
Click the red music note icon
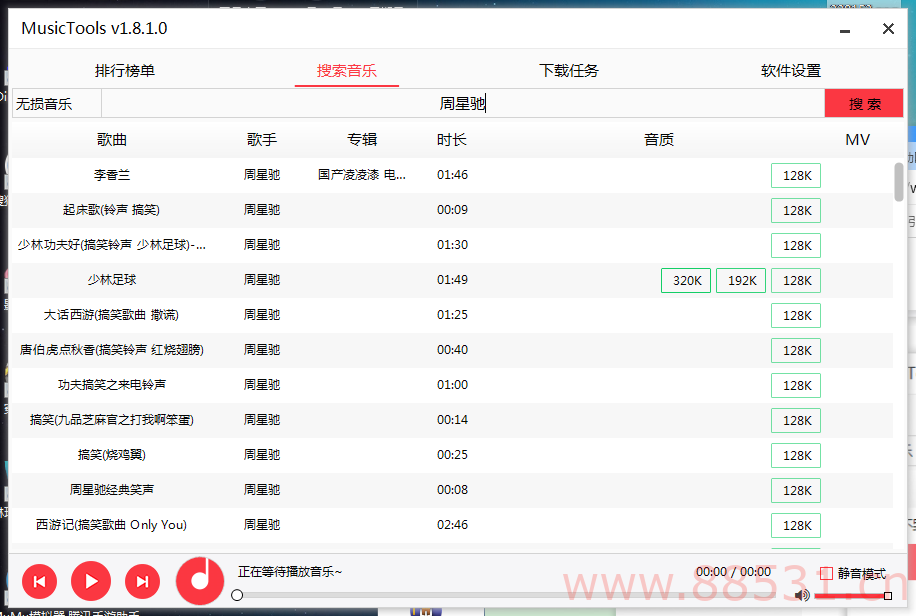pyautogui.click(x=201, y=579)
